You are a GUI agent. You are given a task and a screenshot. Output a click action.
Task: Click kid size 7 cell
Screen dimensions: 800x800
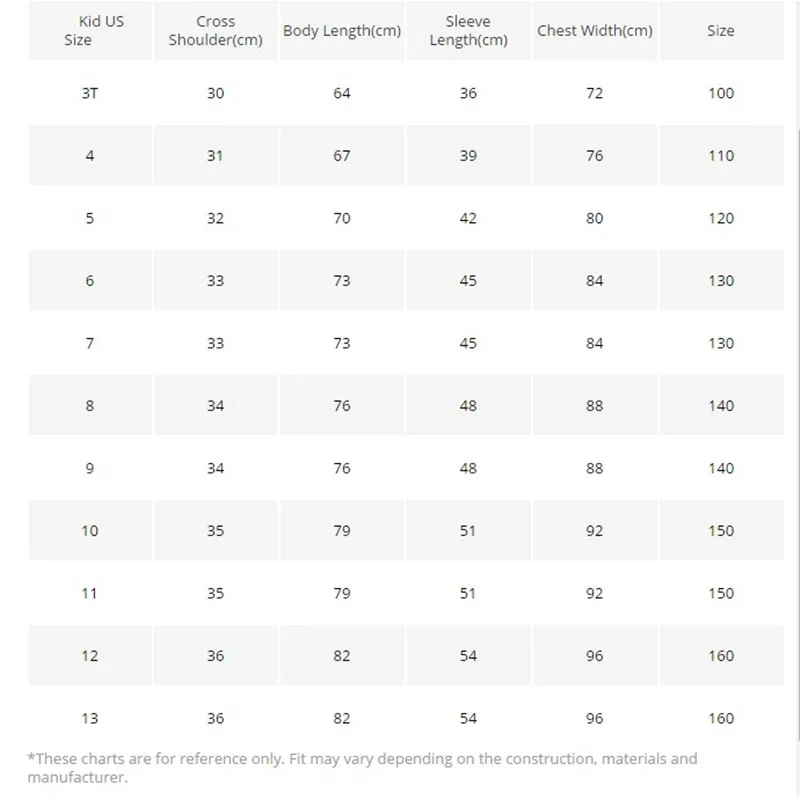coord(90,343)
